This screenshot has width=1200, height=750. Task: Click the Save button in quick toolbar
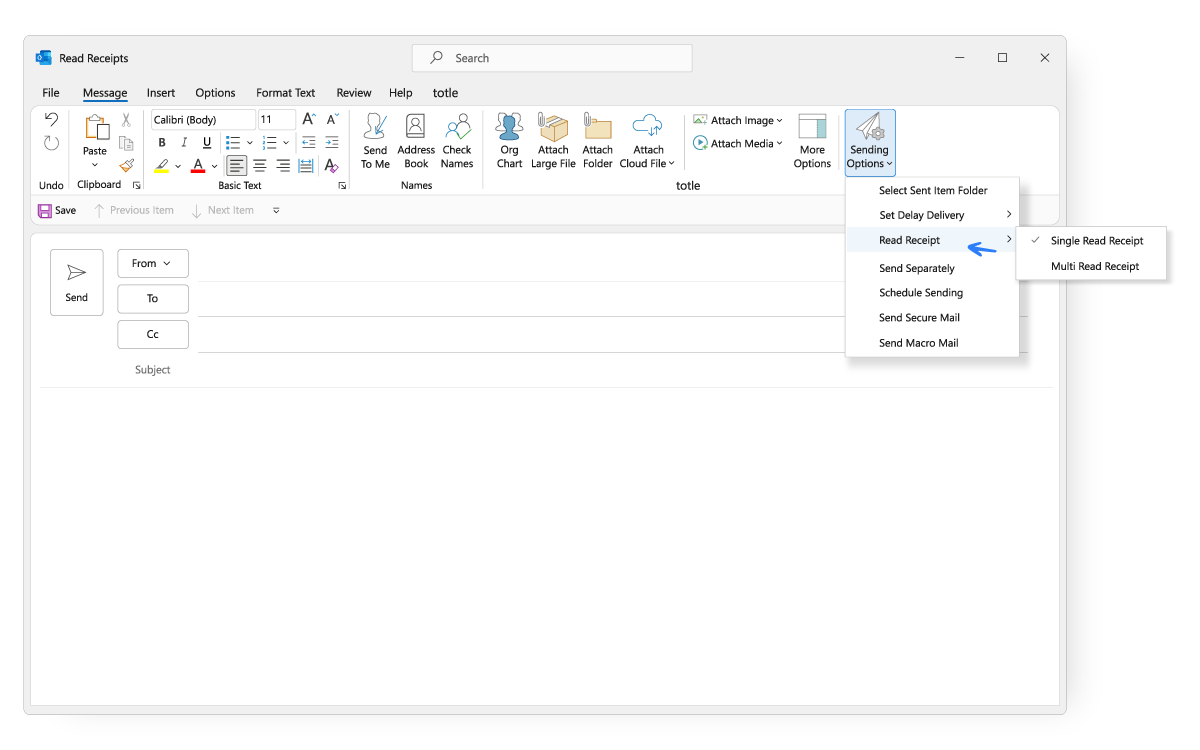[57, 210]
